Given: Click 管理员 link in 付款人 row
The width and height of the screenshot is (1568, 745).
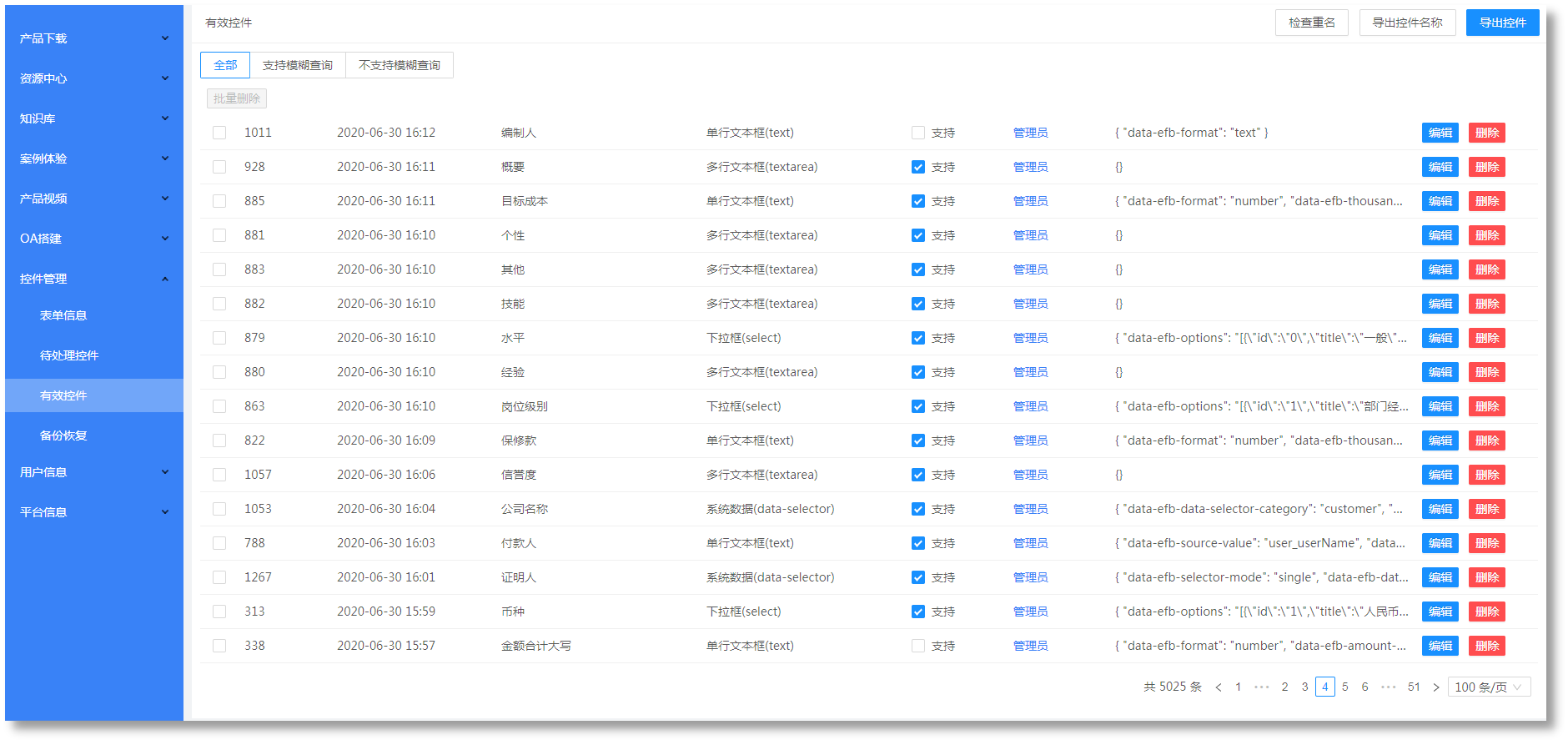Looking at the screenshot, I should (x=1031, y=543).
